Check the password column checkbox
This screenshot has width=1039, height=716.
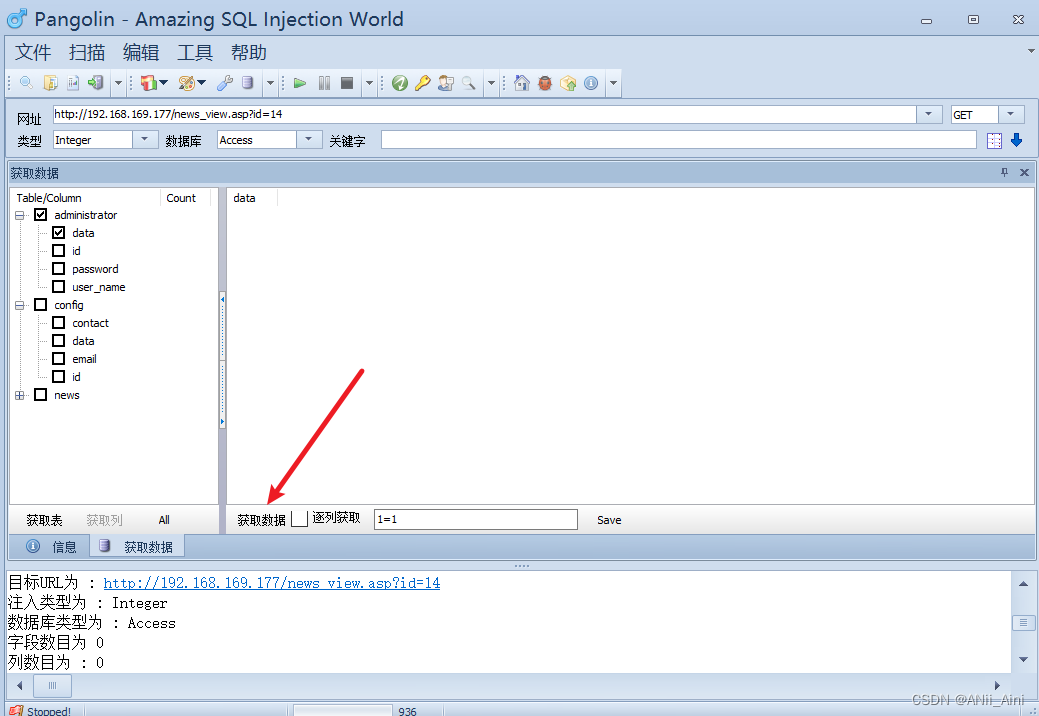pyautogui.click(x=58, y=268)
